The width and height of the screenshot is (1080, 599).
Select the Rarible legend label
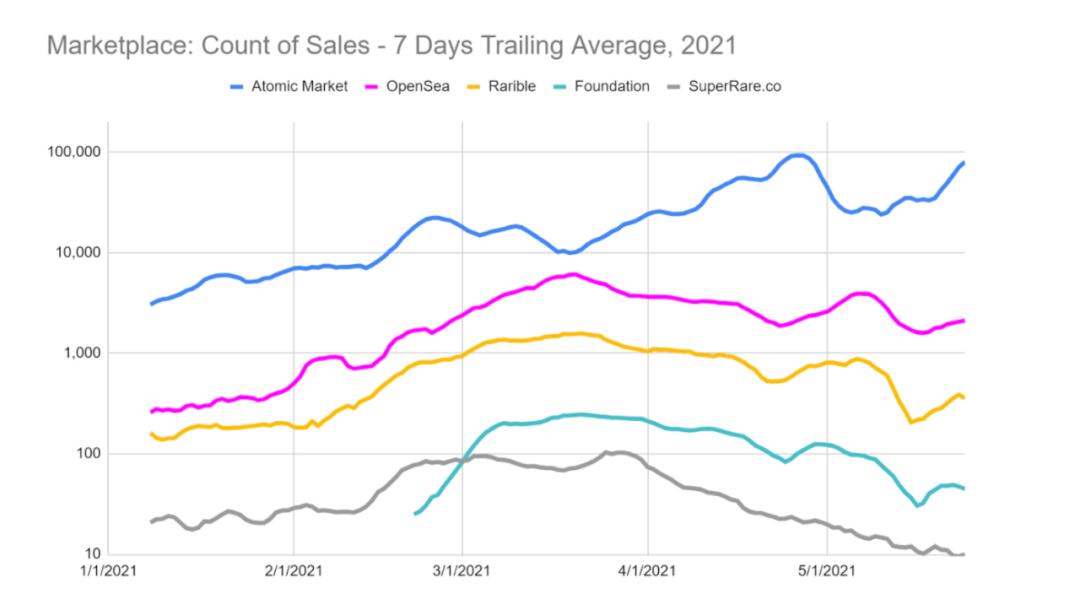tap(513, 87)
